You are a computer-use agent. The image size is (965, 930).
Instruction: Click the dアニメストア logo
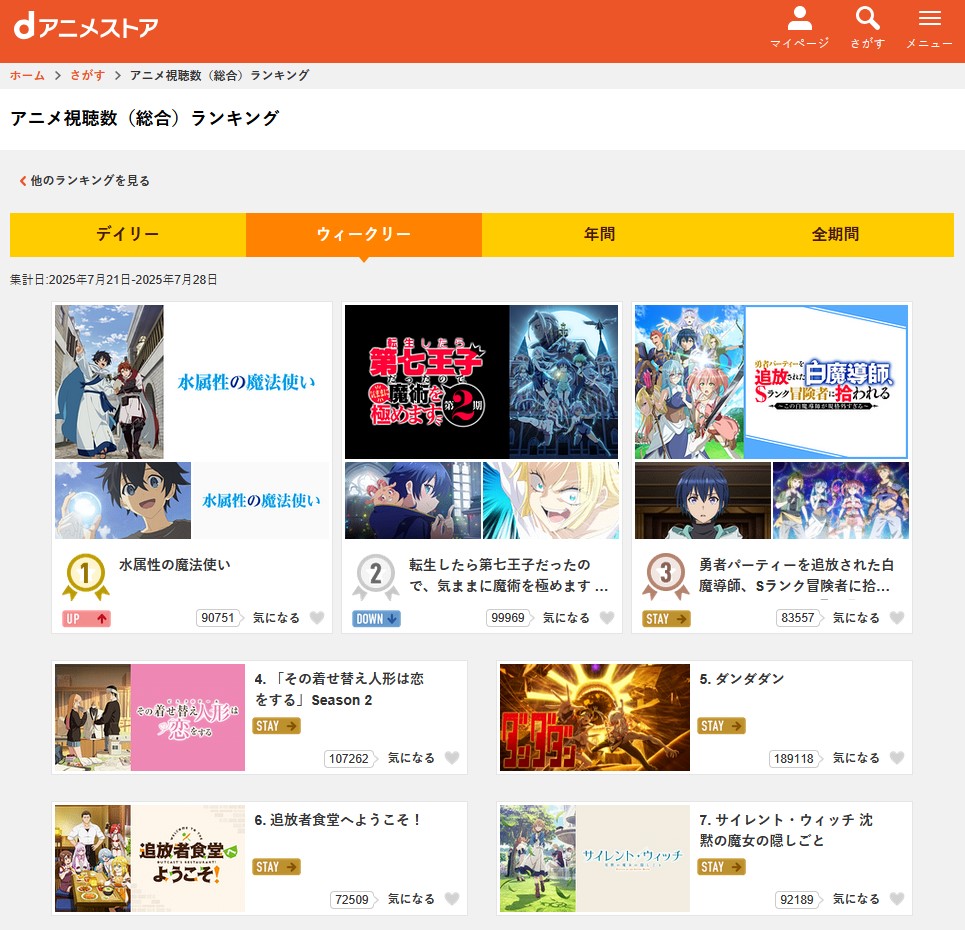coord(86,27)
